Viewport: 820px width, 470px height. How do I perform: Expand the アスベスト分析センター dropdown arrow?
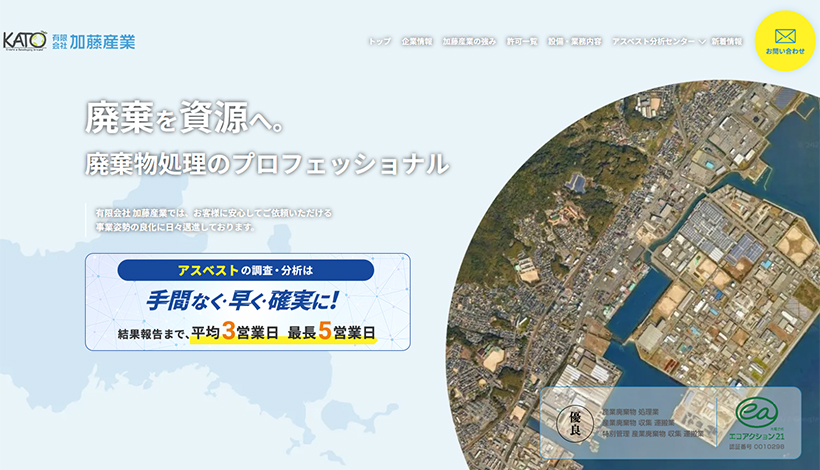coord(702,42)
